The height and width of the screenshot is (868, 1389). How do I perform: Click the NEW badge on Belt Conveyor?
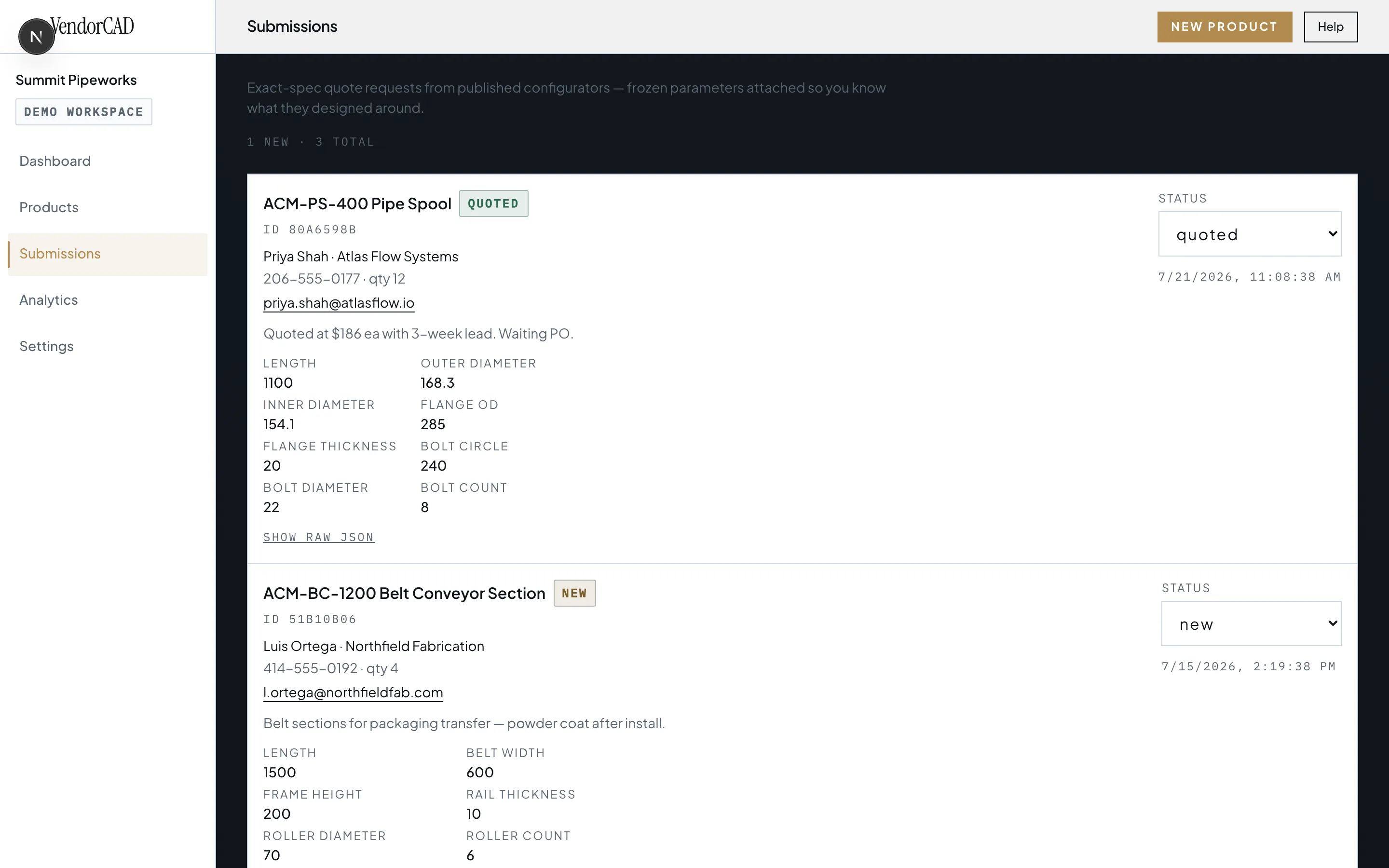(x=574, y=594)
